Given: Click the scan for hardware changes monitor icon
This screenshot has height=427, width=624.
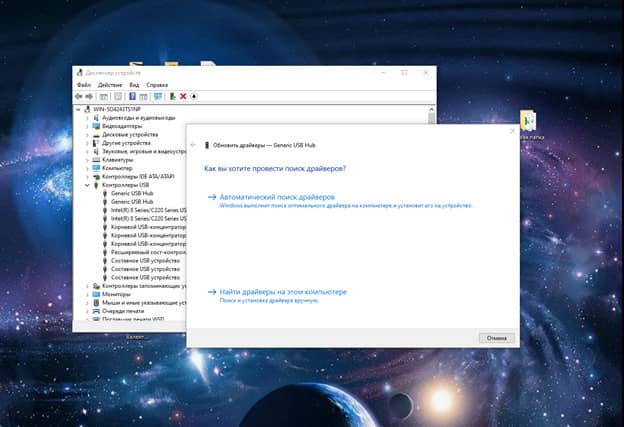Looking at the screenshot, I should pos(158,96).
